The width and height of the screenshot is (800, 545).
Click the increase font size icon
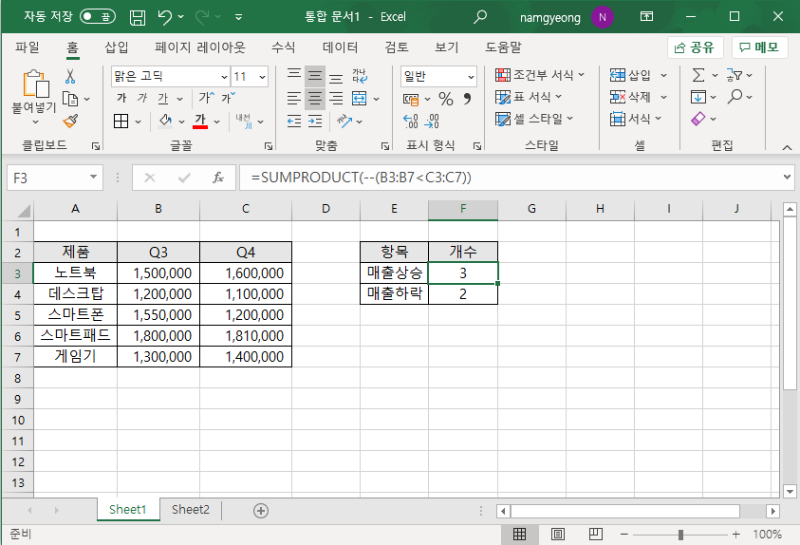click(x=204, y=98)
